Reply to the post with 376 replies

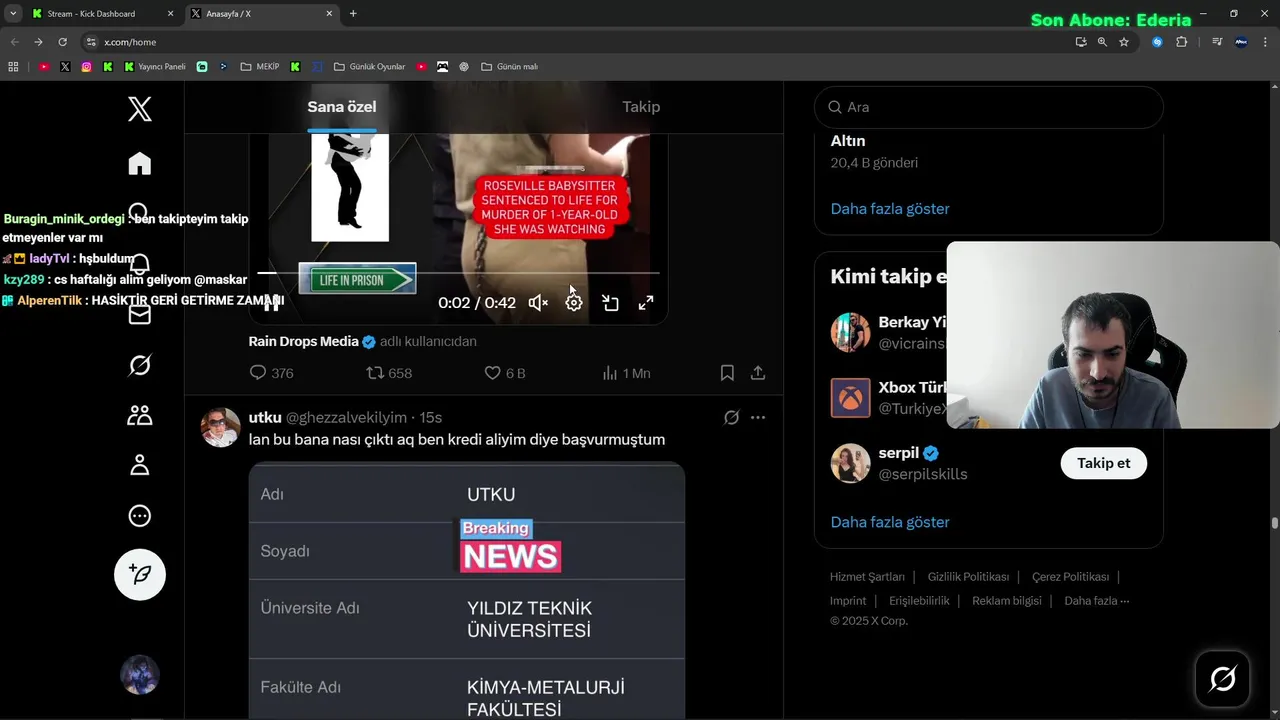(x=271, y=373)
